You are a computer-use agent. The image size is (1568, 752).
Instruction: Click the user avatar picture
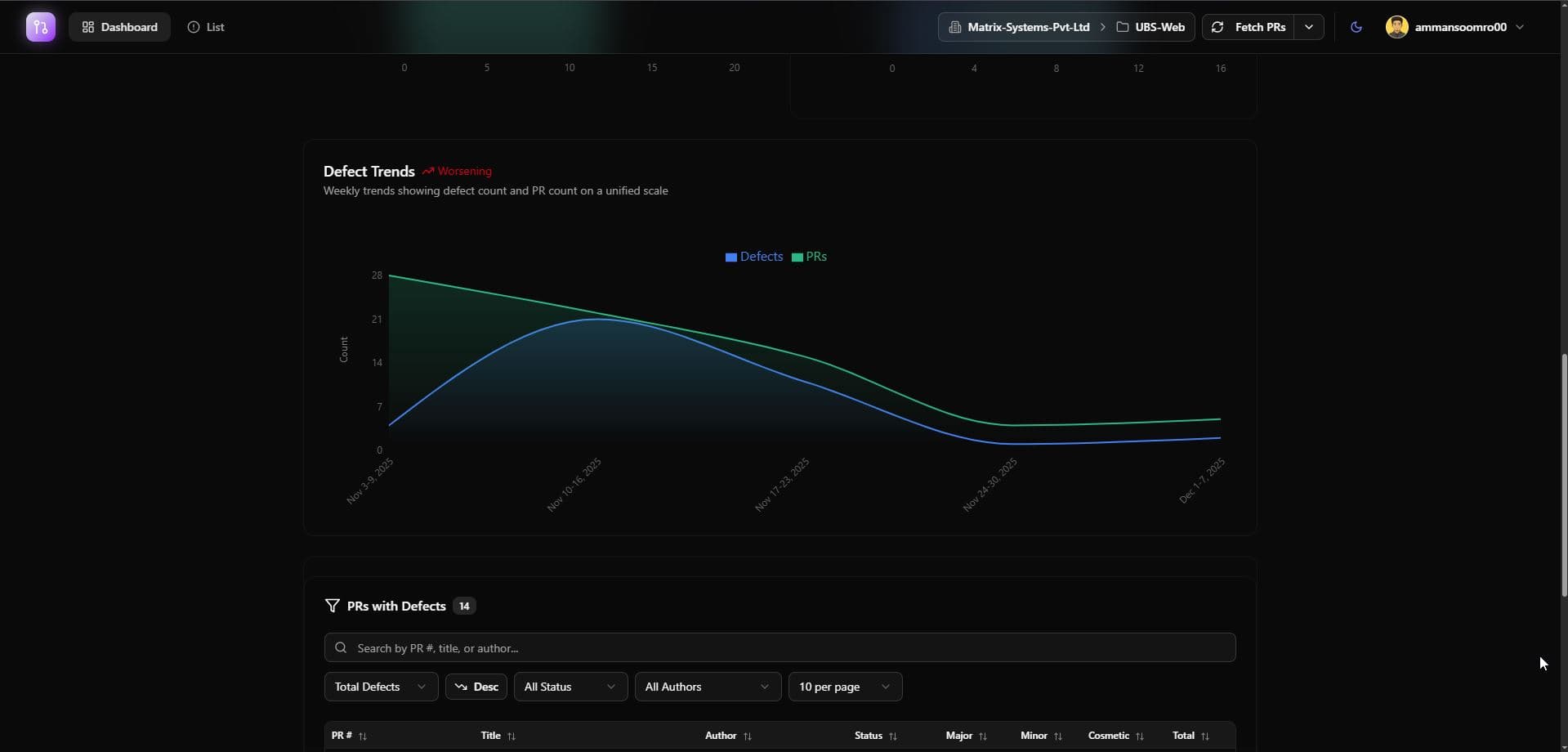(x=1397, y=27)
